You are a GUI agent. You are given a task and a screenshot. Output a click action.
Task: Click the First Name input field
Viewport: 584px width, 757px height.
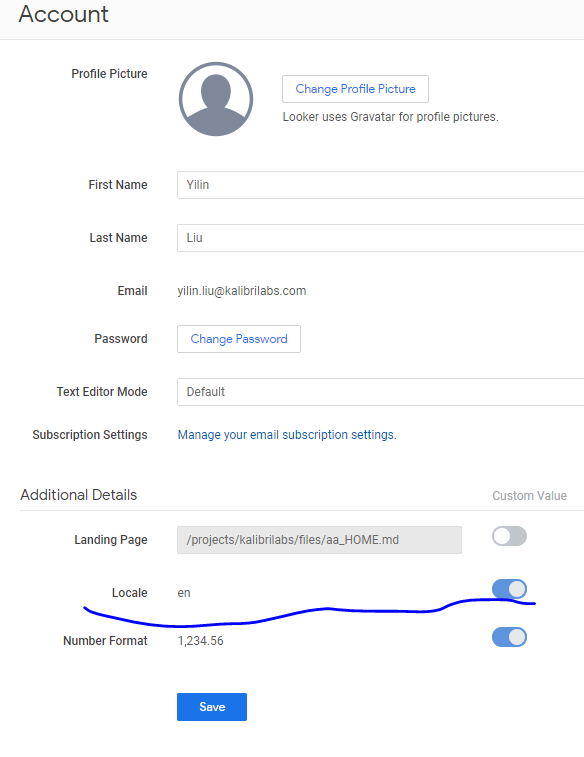point(380,185)
